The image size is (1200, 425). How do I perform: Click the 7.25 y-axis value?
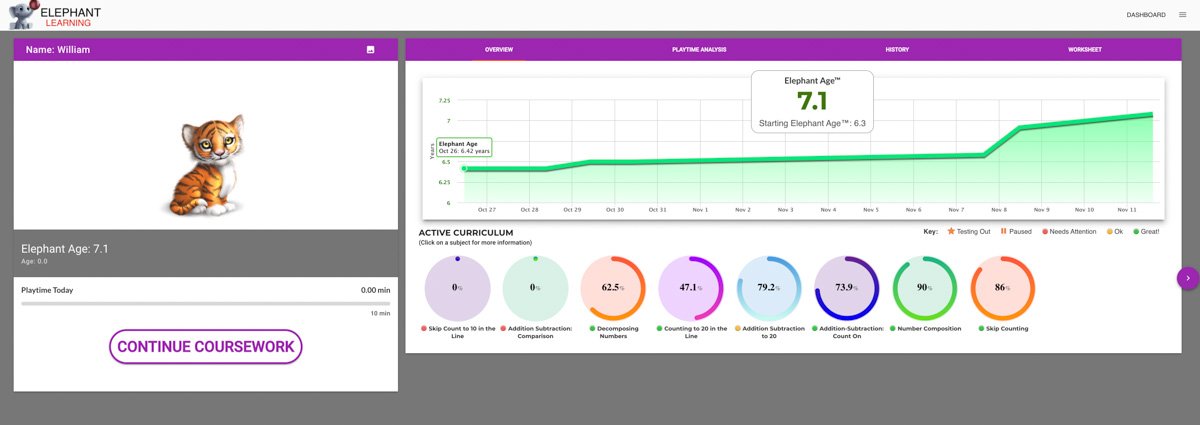444,101
